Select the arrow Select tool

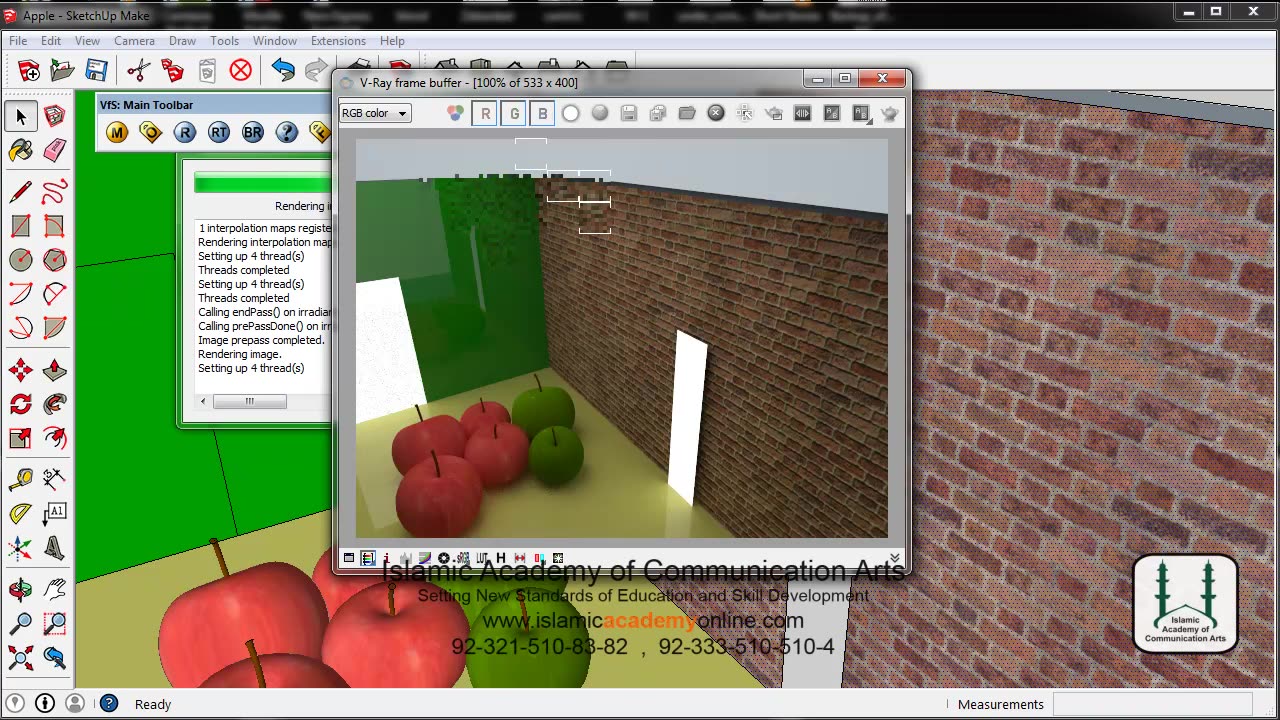21,117
